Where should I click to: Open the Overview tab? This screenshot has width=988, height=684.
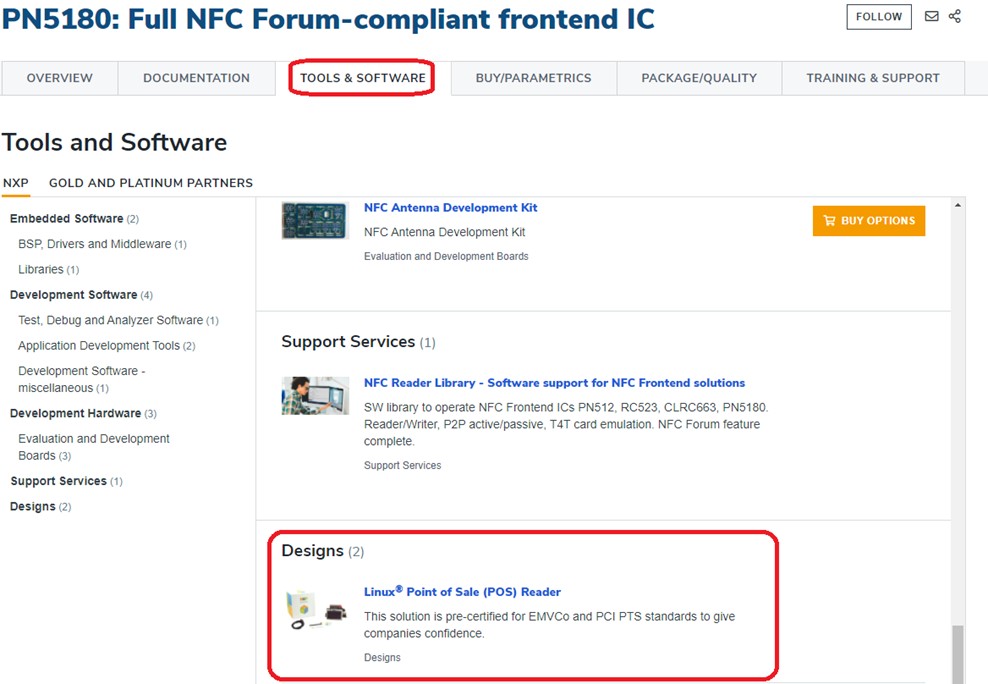[60, 78]
